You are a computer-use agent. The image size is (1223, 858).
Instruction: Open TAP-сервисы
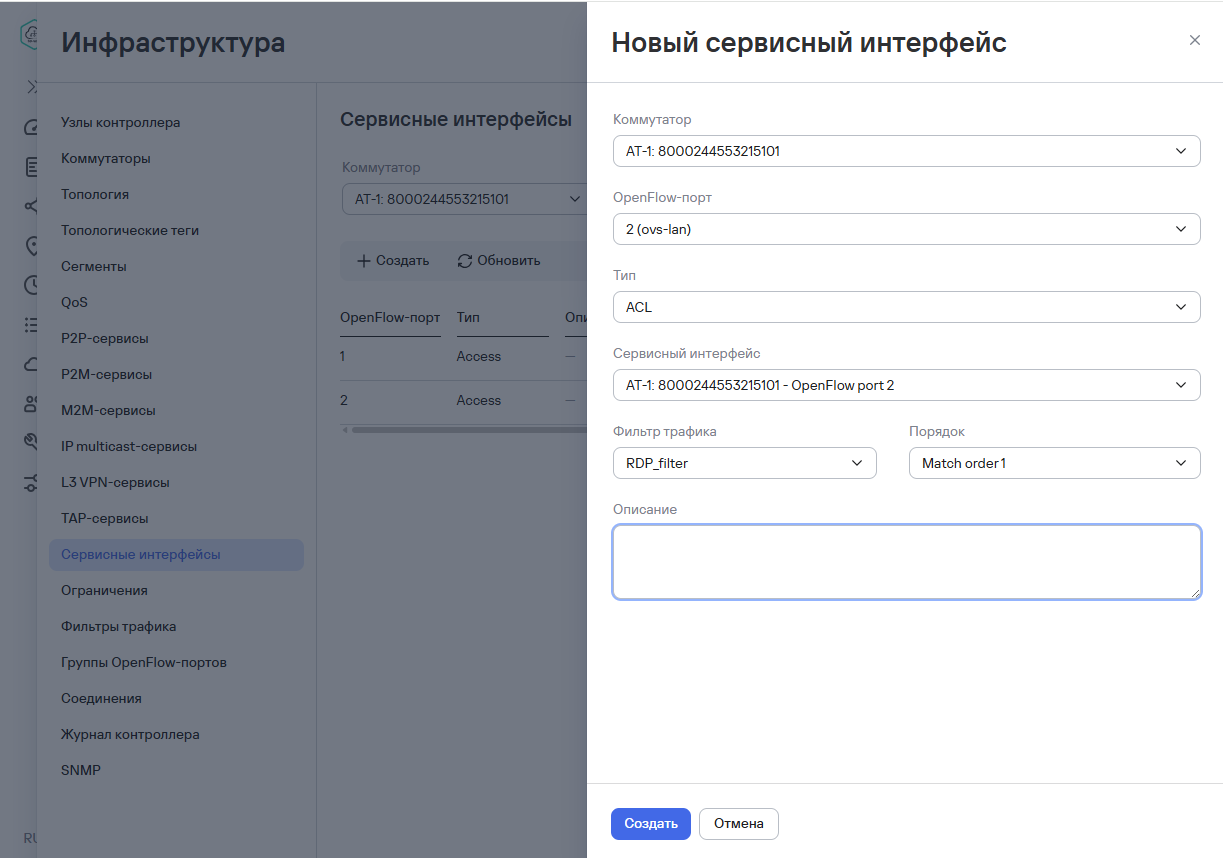click(105, 519)
